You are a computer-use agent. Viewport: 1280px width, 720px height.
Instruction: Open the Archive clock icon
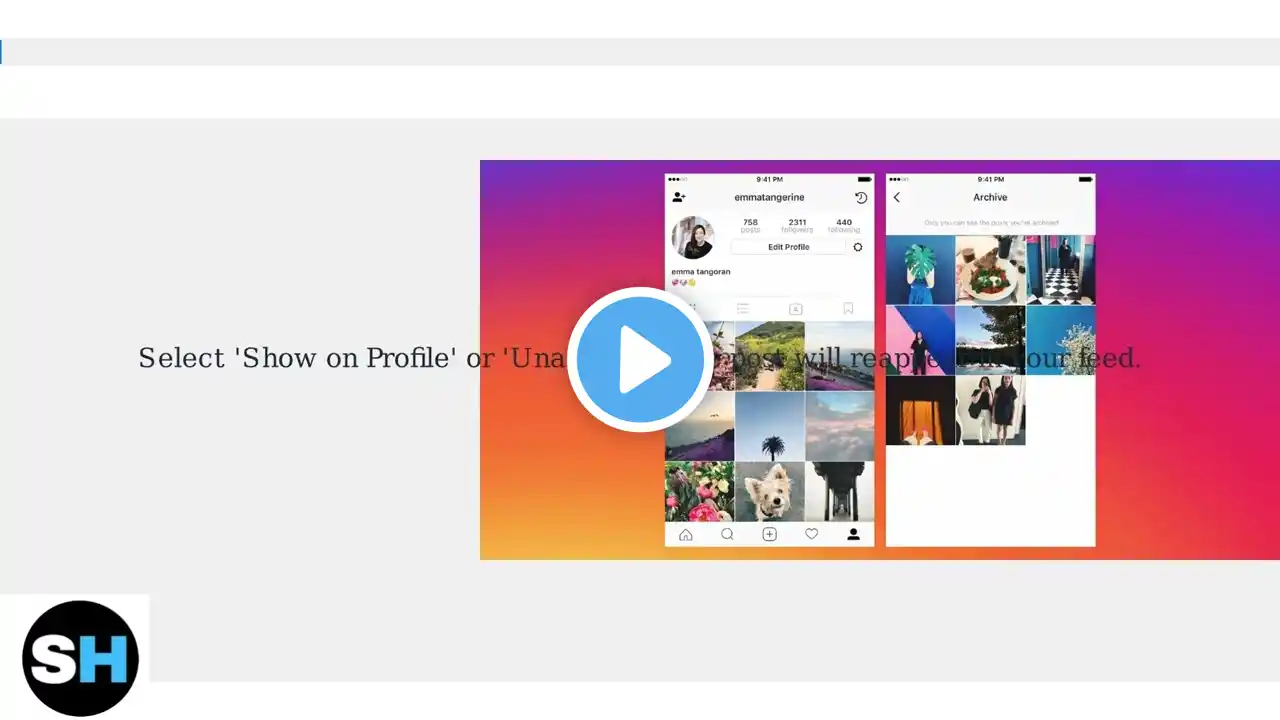point(861,198)
